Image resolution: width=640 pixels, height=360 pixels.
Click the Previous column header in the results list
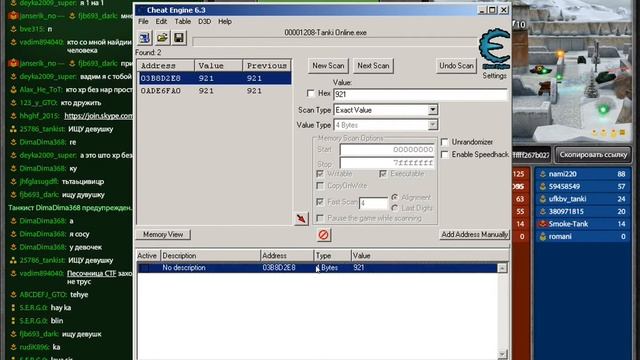point(267,66)
